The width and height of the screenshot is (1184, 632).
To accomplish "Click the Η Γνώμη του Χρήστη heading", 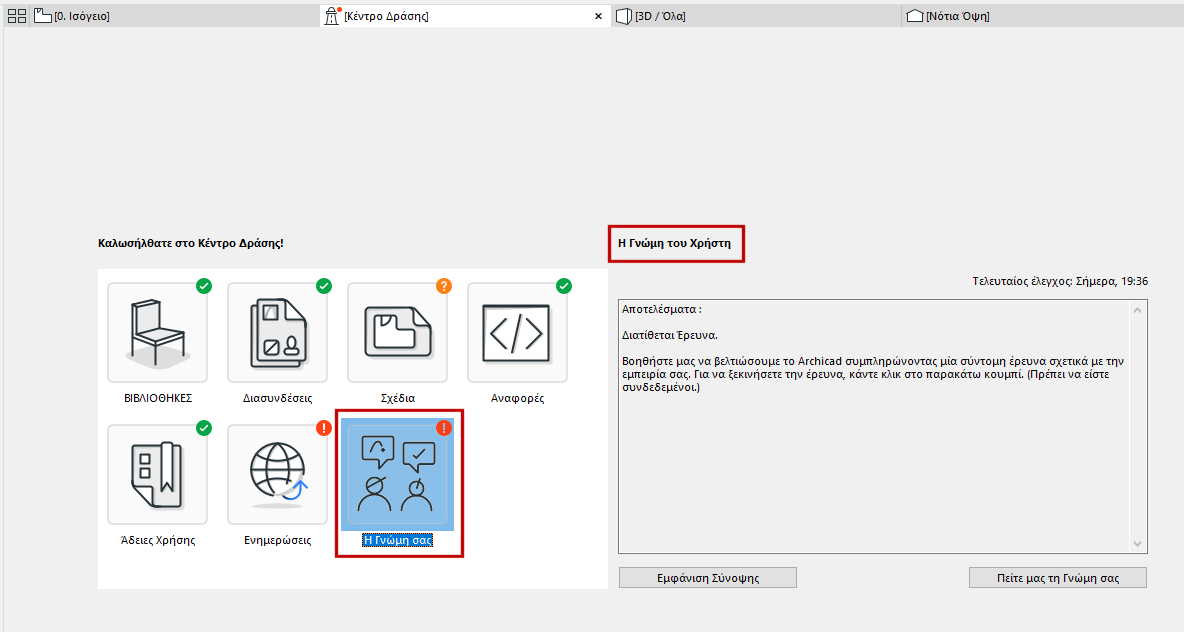I will point(674,243).
